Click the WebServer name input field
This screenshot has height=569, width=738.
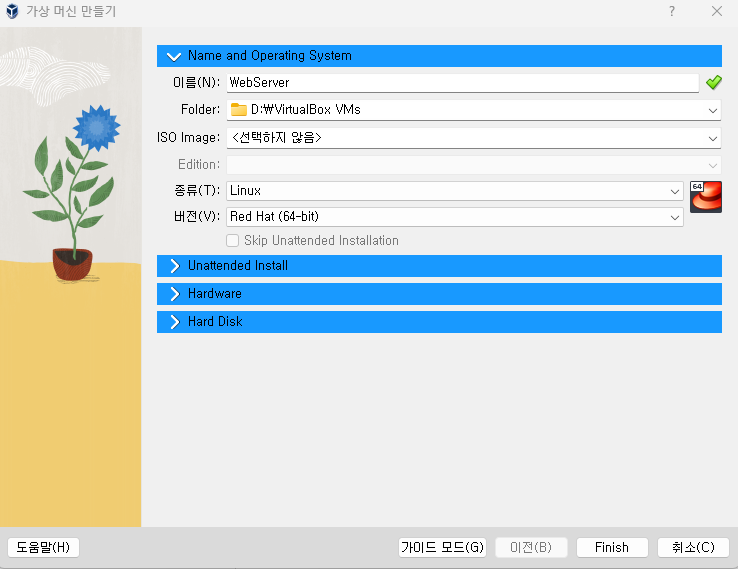[x=462, y=83]
